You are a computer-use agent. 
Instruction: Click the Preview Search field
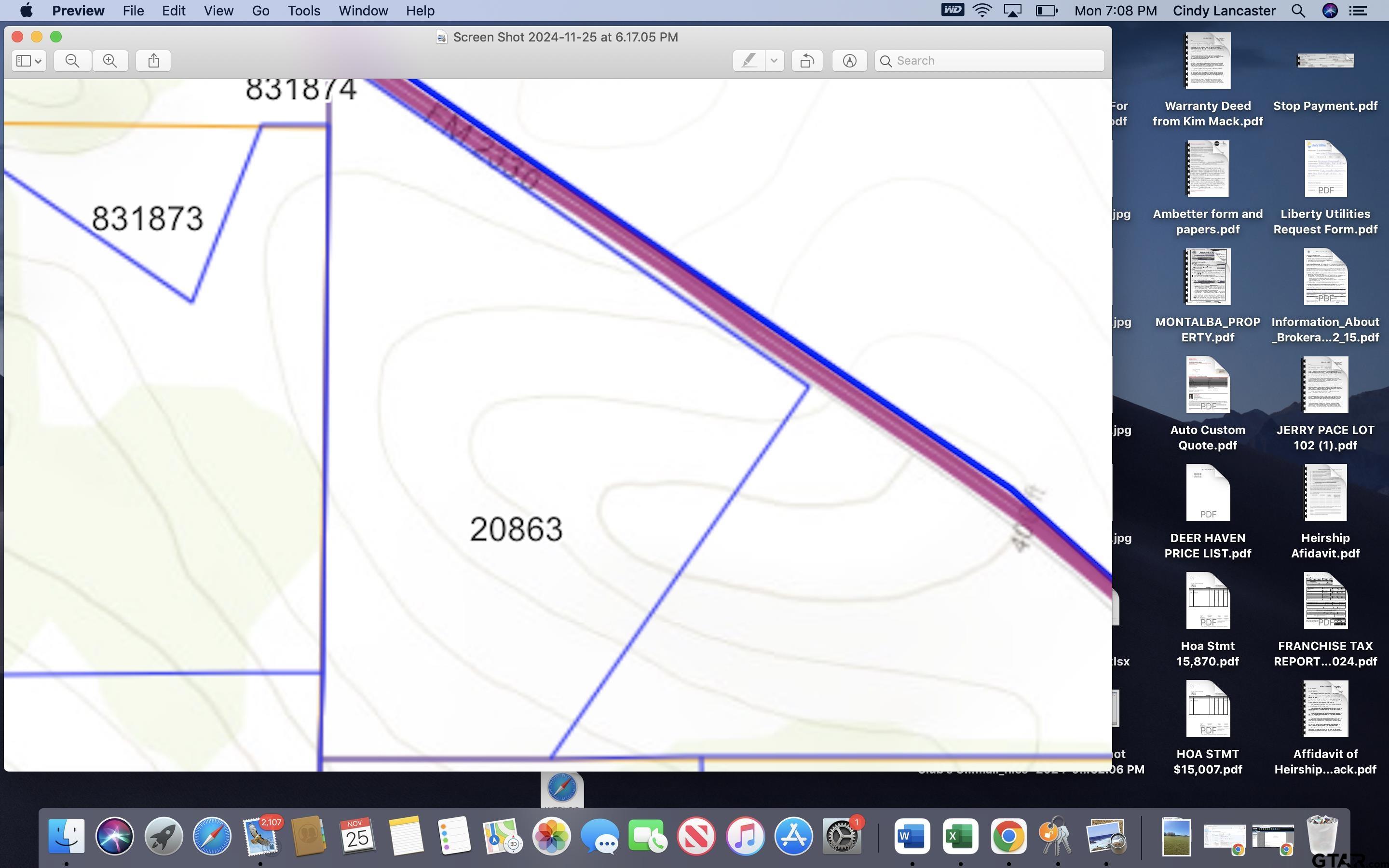point(989,60)
